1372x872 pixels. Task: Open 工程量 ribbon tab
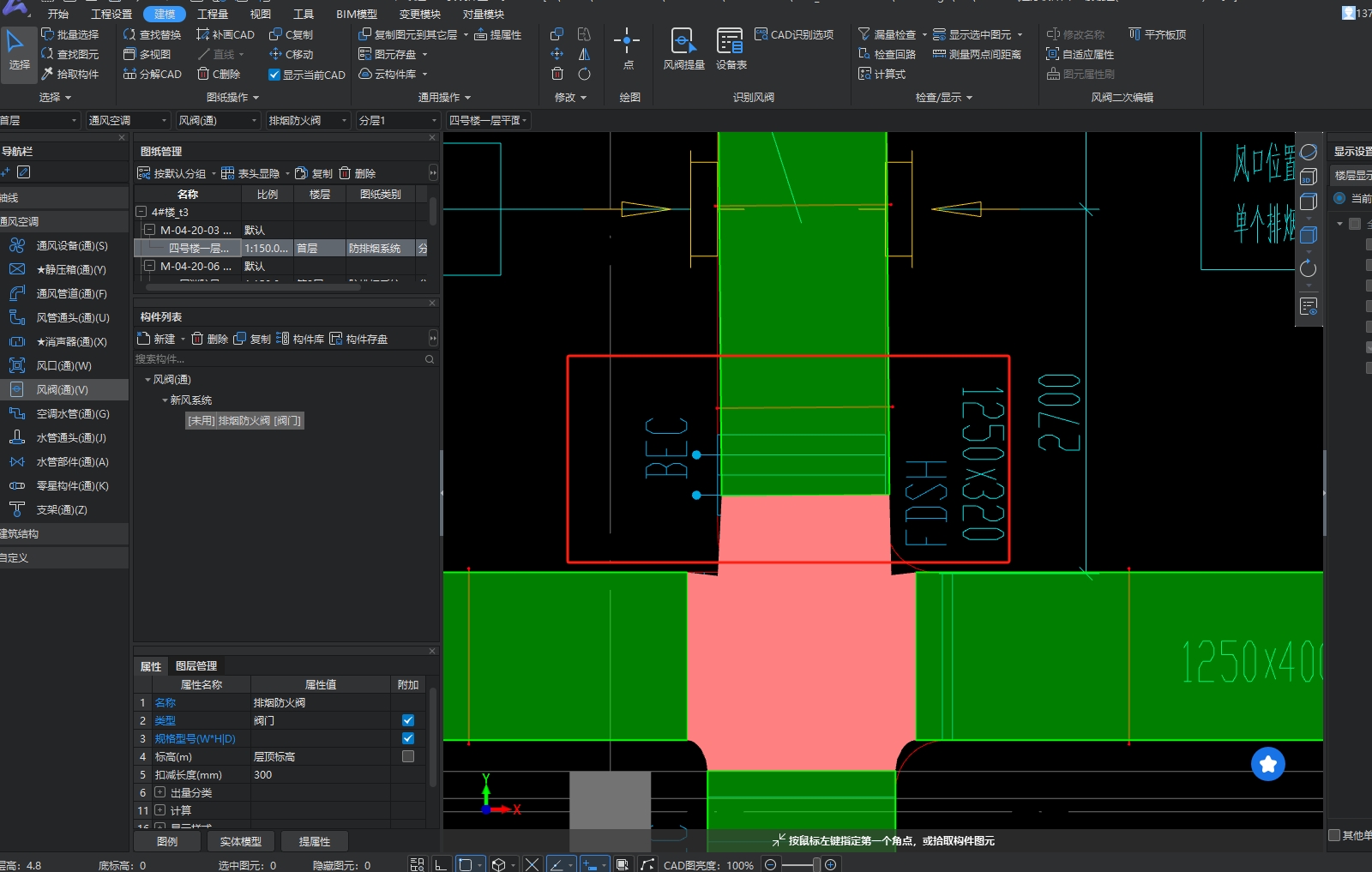point(213,14)
